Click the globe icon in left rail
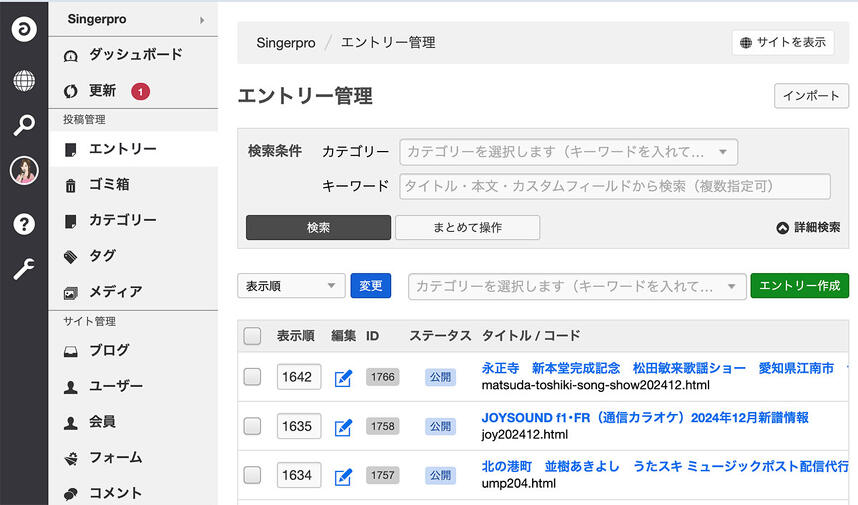 (24, 81)
